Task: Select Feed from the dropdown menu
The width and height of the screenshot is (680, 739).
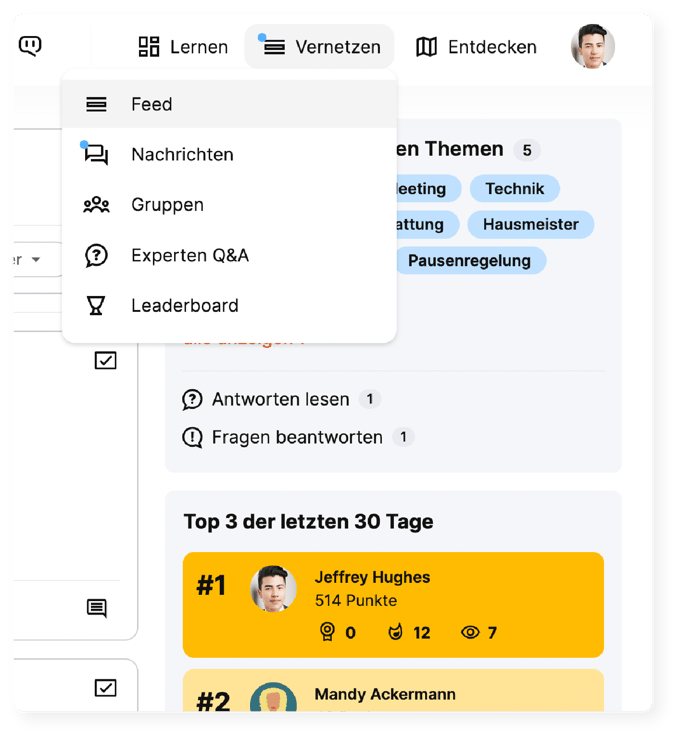Action: tap(151, 104)
